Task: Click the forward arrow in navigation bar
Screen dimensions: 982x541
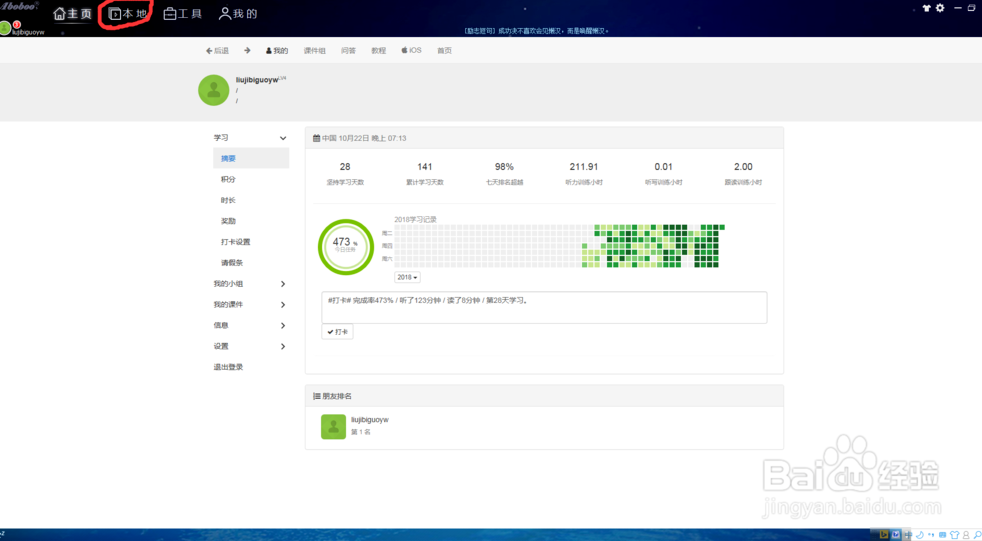Action: click(x=247, y=50)
